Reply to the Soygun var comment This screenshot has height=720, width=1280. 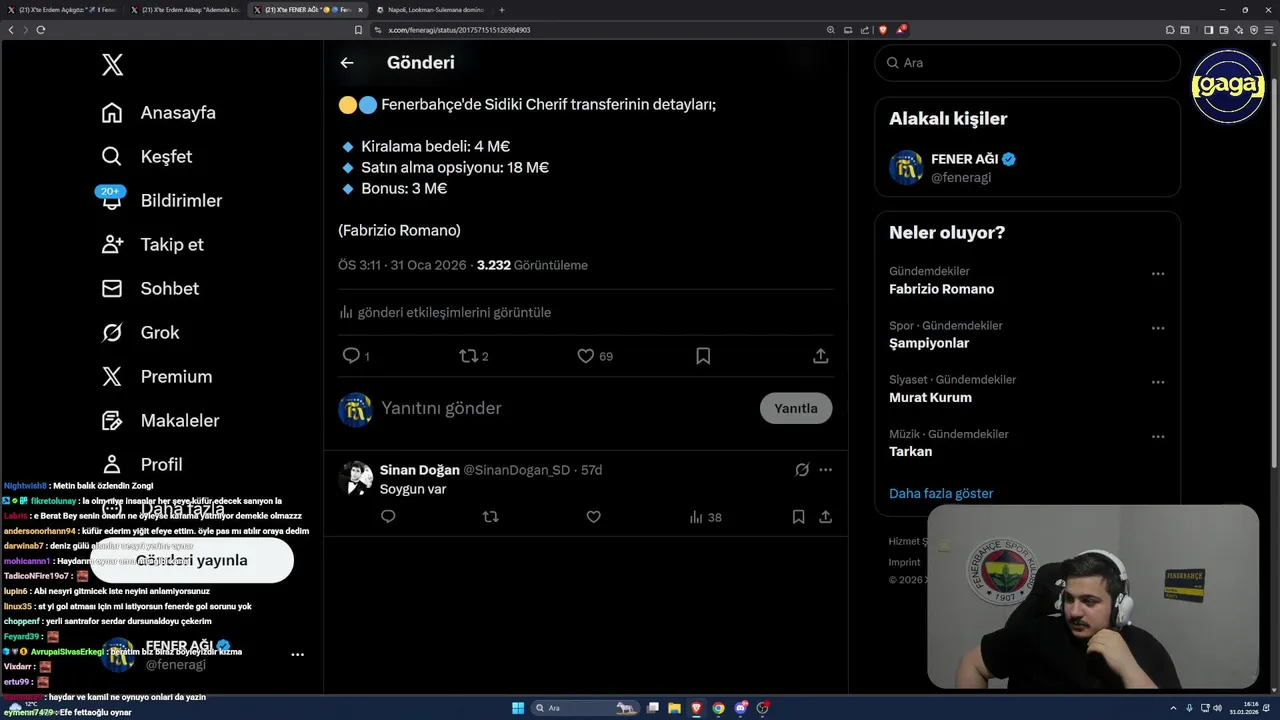[x=389, y=517]
